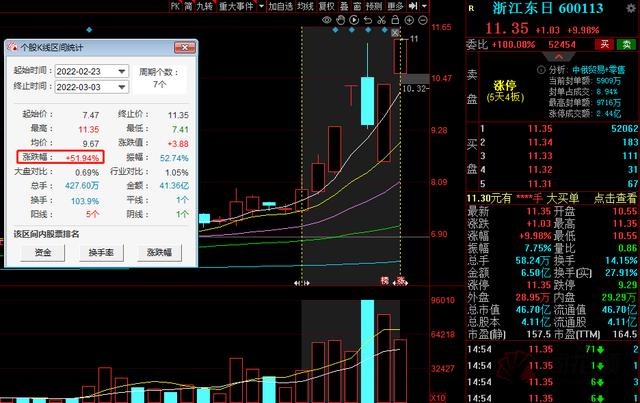
Task: Click the 简 toolbar item
Action: click(x=188, y=6)
